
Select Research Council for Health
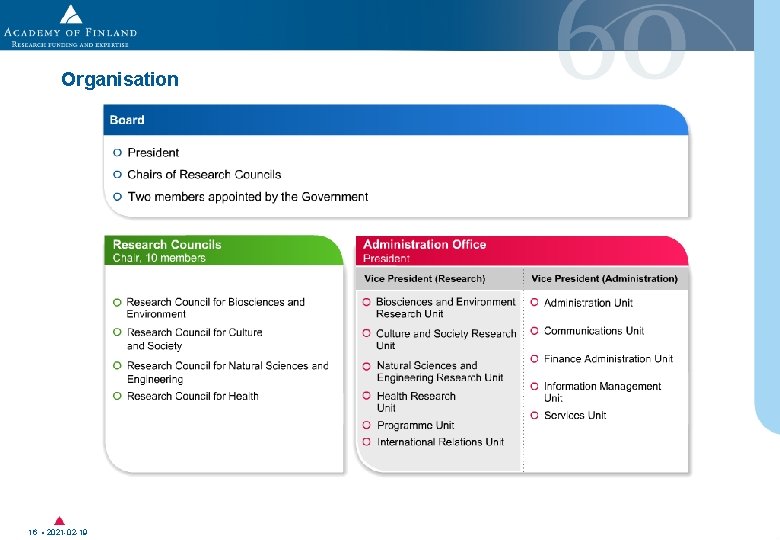193,396
